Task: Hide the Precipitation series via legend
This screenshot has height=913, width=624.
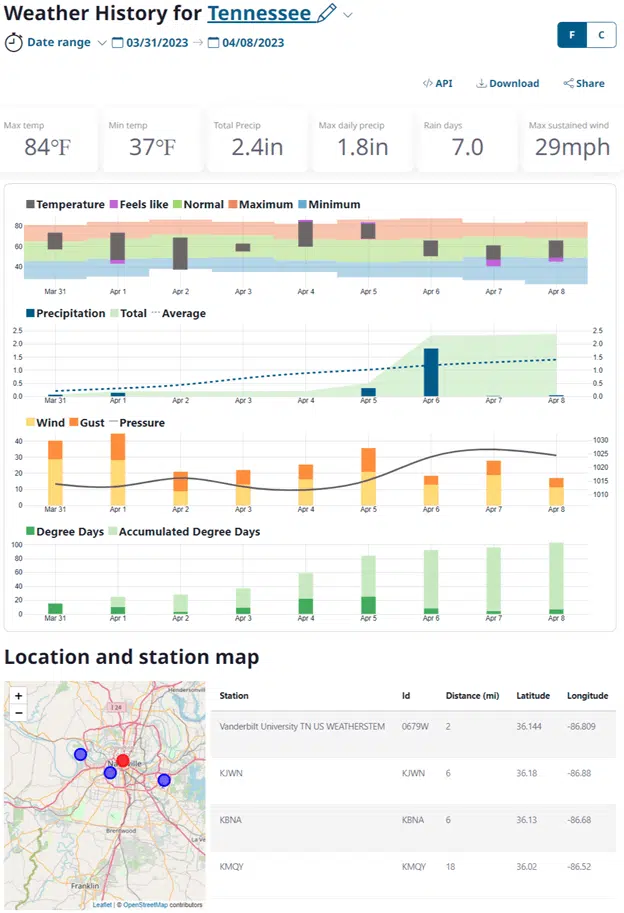Action: (65, 313)
